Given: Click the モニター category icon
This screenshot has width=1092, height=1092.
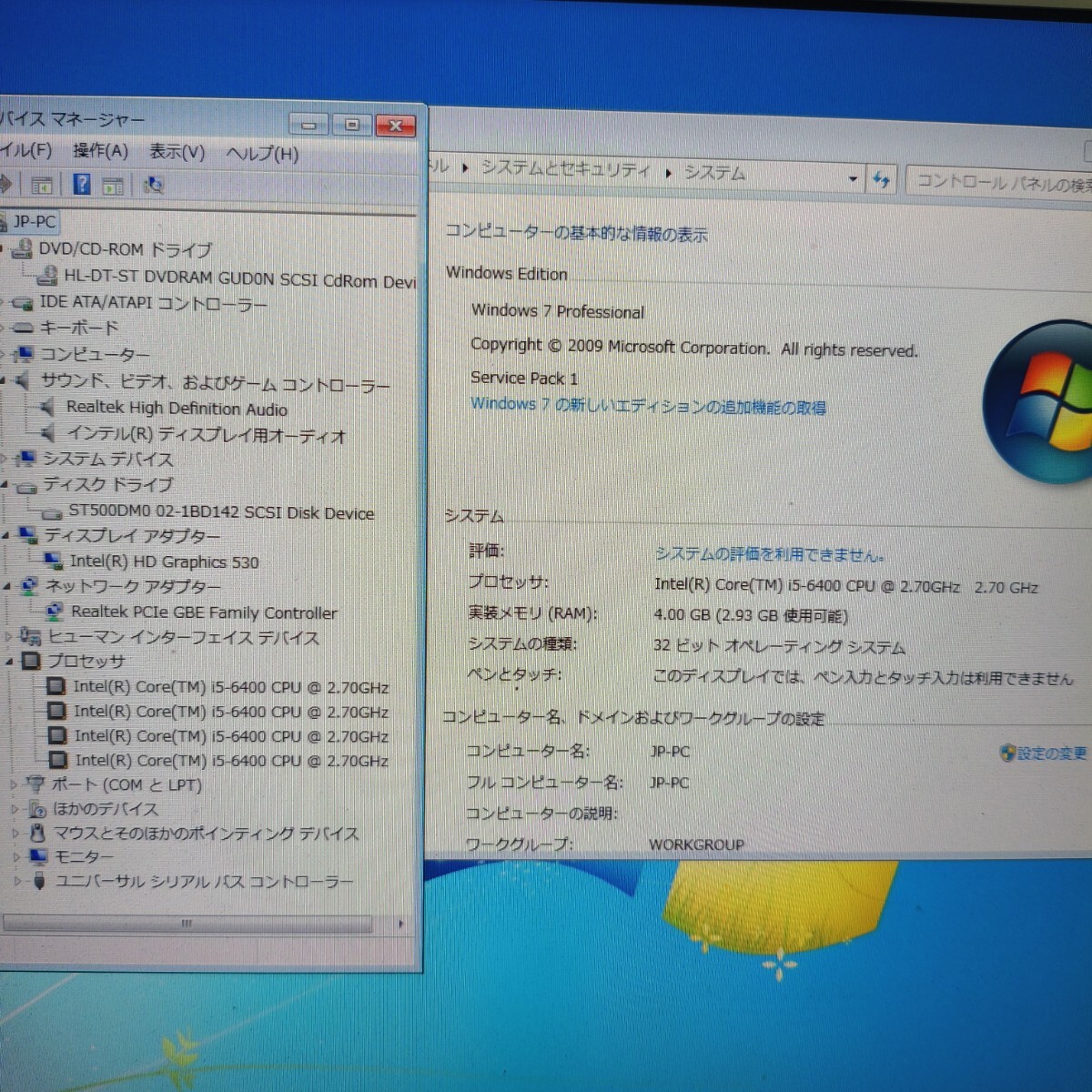Looking at the screenshot, I should (x=38, y=856).
